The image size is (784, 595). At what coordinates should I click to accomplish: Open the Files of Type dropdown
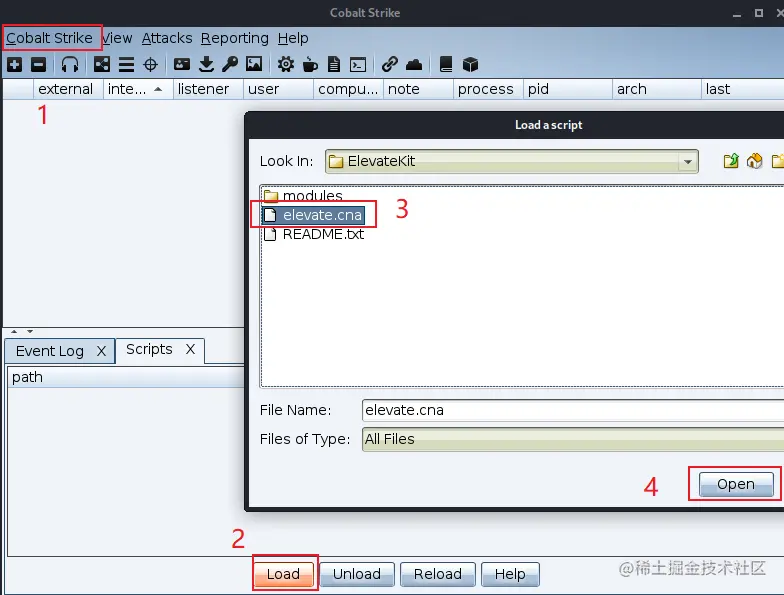573,439
